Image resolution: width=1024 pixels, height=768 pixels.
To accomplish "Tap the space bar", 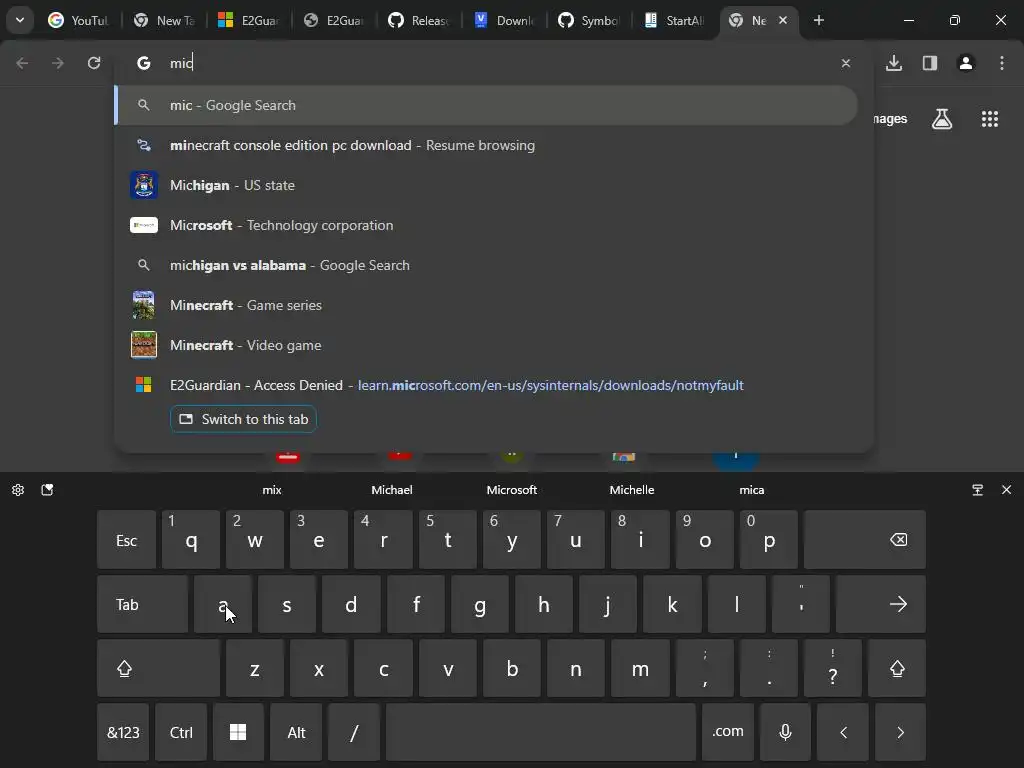I will point(541,732).
